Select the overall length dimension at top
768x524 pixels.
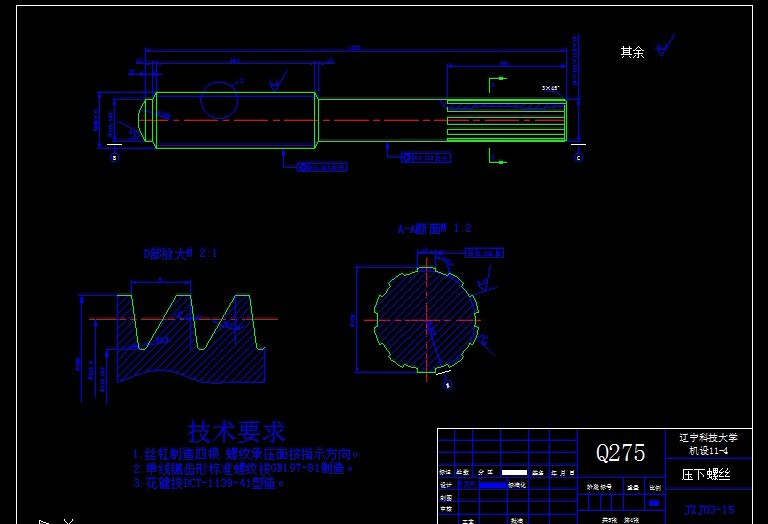click(x=356, y=49)
